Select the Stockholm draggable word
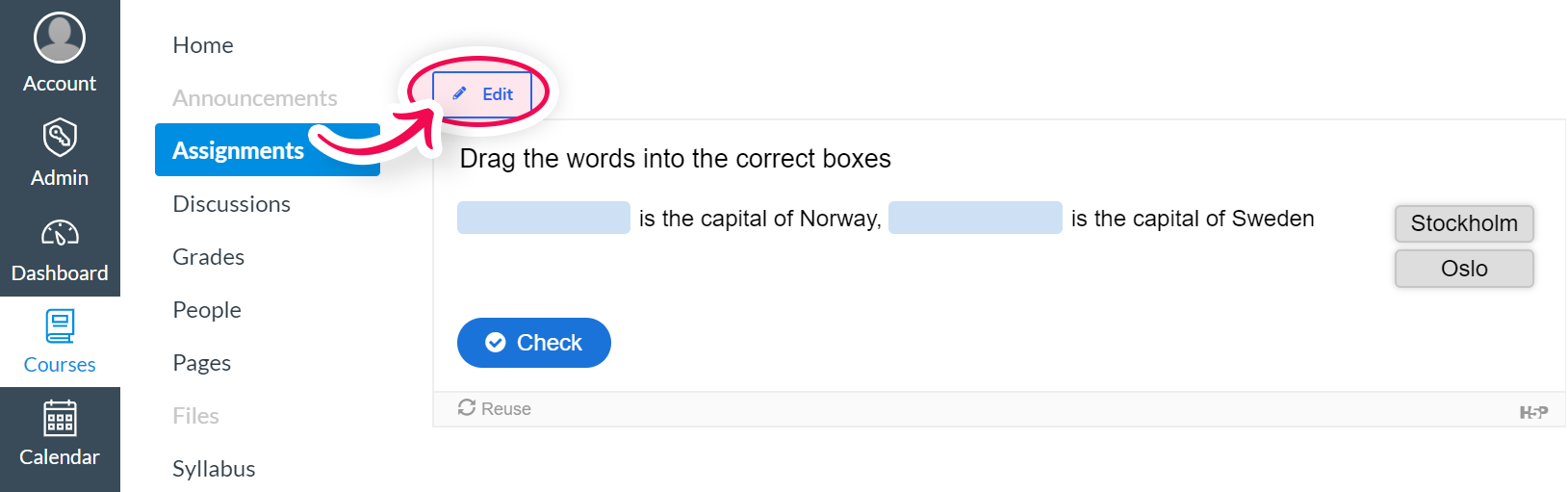 click(1464, 223)
